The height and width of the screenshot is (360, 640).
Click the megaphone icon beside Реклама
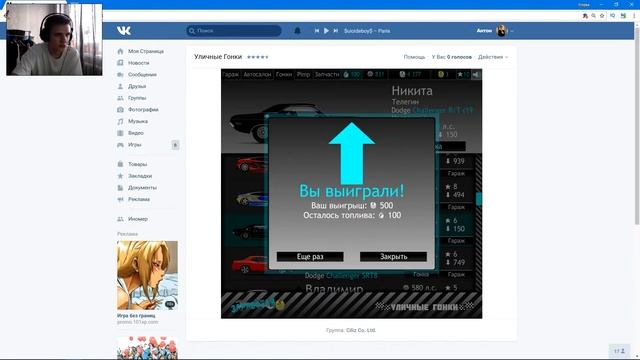pyautogui.click(x=120, y=199)
